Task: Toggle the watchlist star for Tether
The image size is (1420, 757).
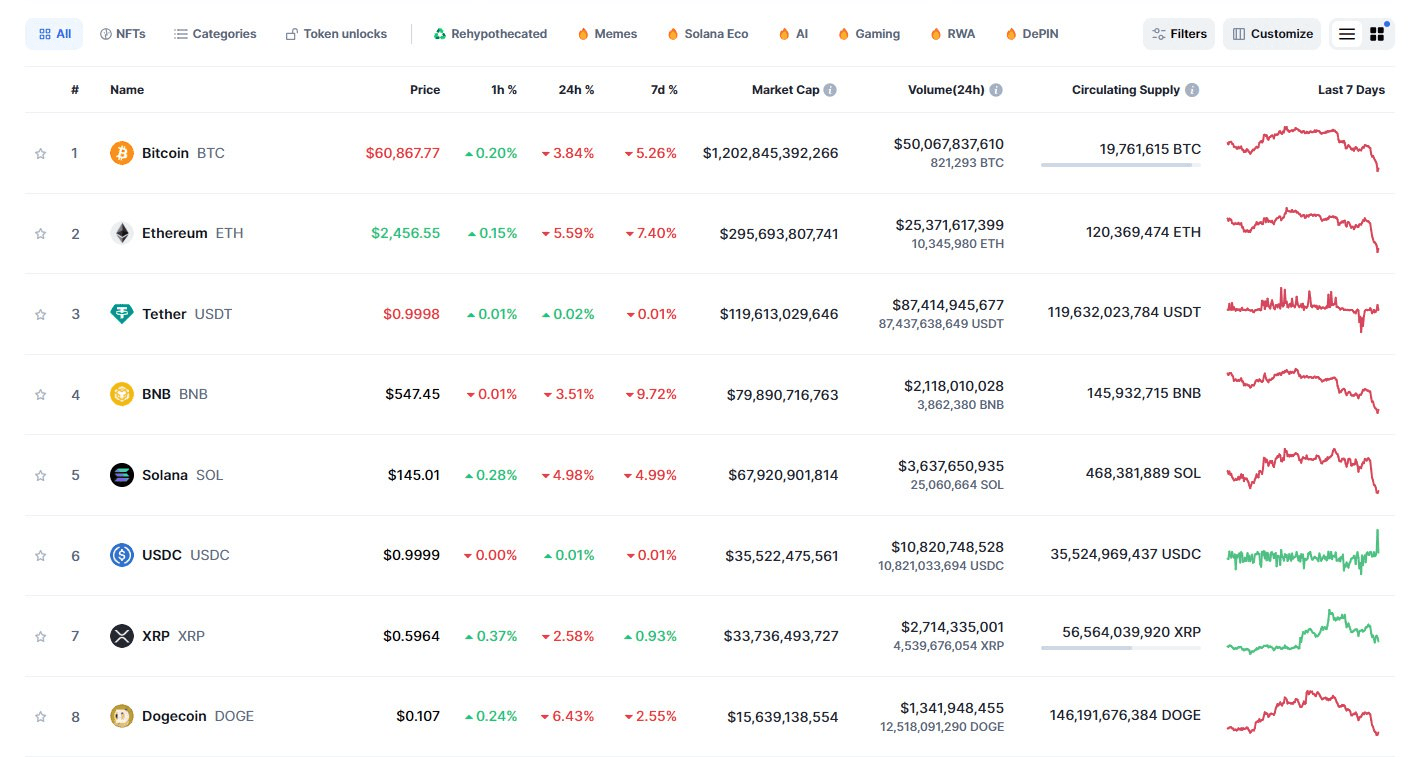Action: tap(41, 314)
